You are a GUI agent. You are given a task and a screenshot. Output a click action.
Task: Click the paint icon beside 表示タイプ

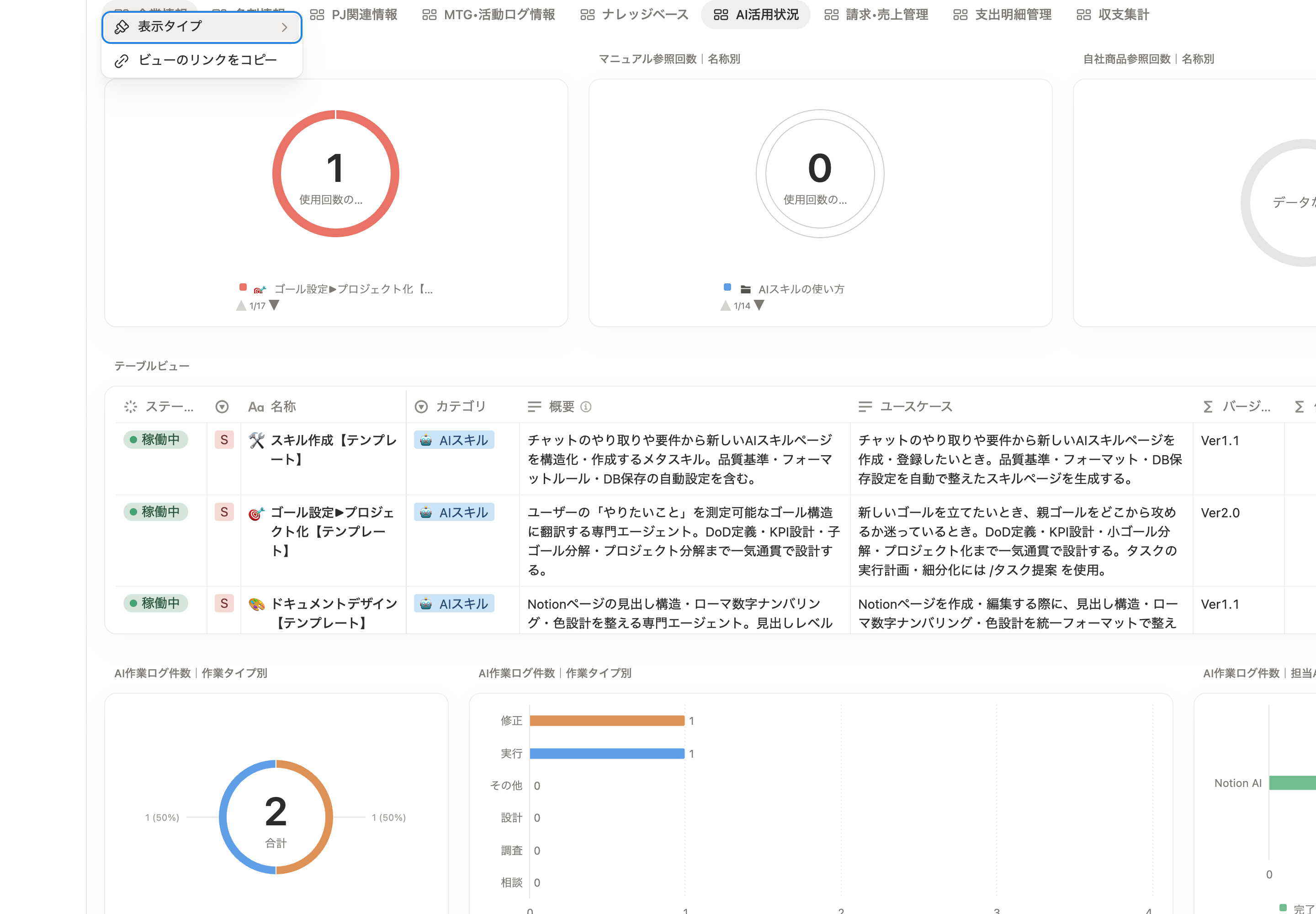pyautogui.click(x=122, y=27)
